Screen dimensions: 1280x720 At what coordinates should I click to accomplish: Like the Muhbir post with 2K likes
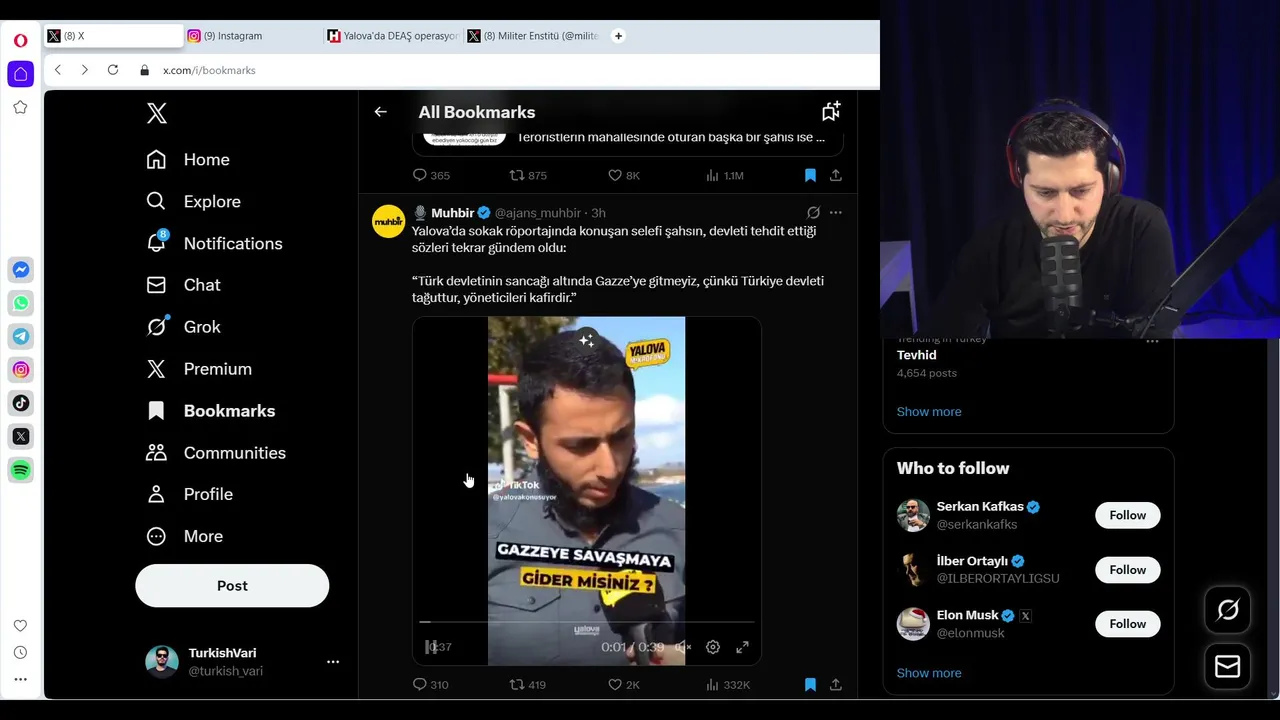point(615,685)
